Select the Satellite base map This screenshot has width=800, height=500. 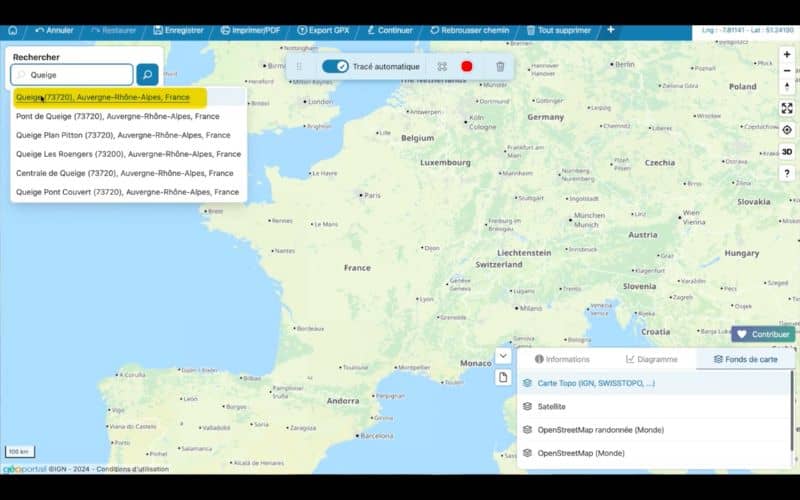click(551, 406)
